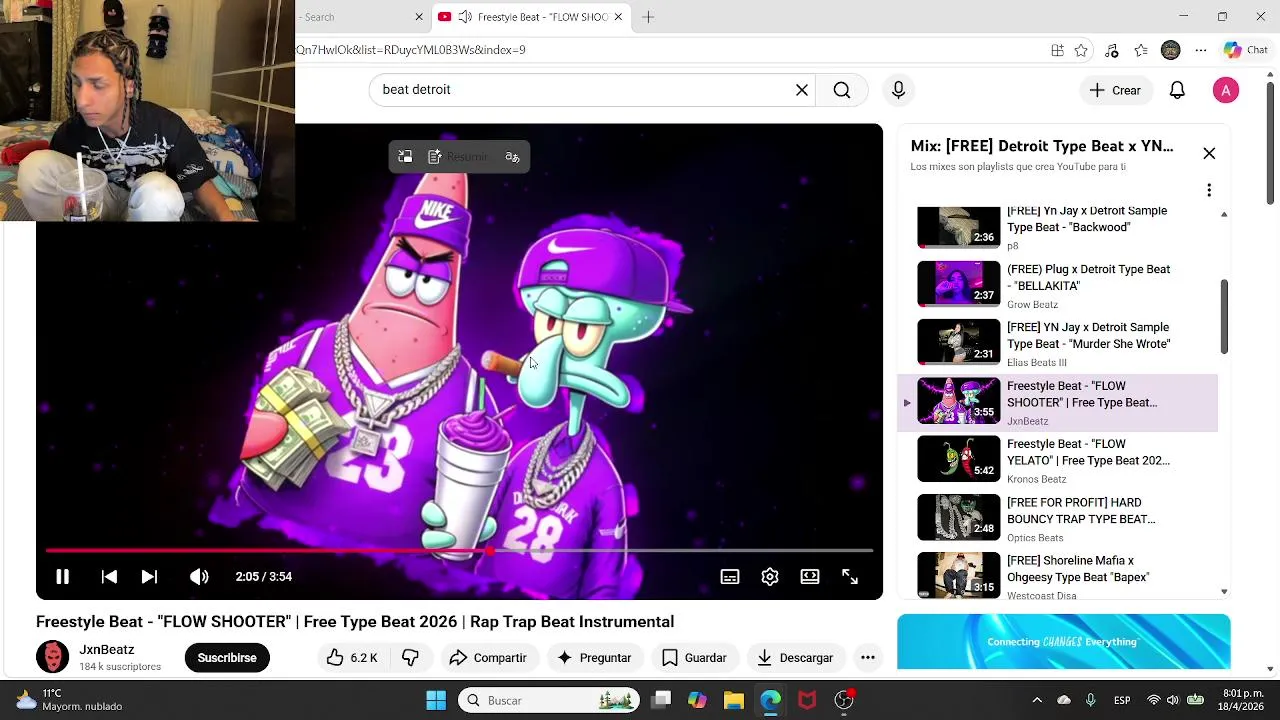Open more actions next to Descargar
Screen dimensions: 1280x720
868,658
